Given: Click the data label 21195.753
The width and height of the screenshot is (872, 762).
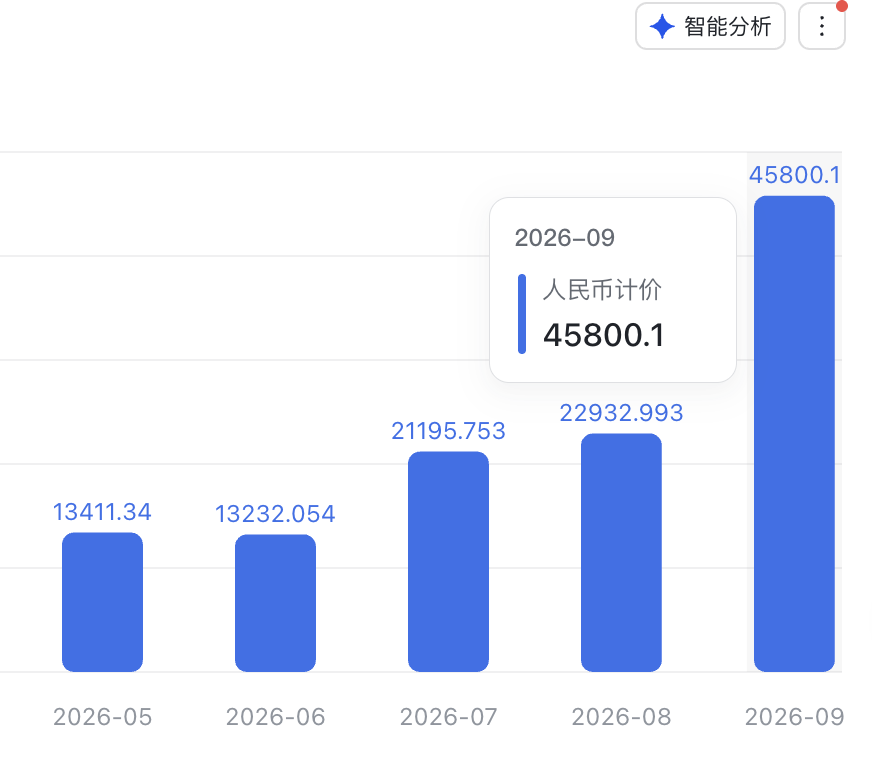Looking at the screenshot, I should pyautogui.click(x=448, y=431).
